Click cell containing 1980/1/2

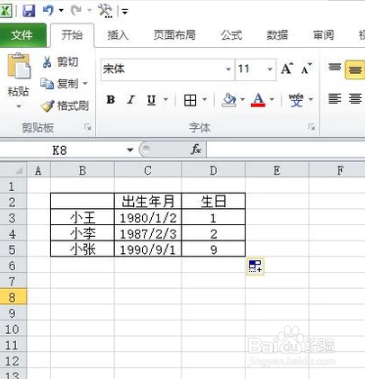(148, 218)
